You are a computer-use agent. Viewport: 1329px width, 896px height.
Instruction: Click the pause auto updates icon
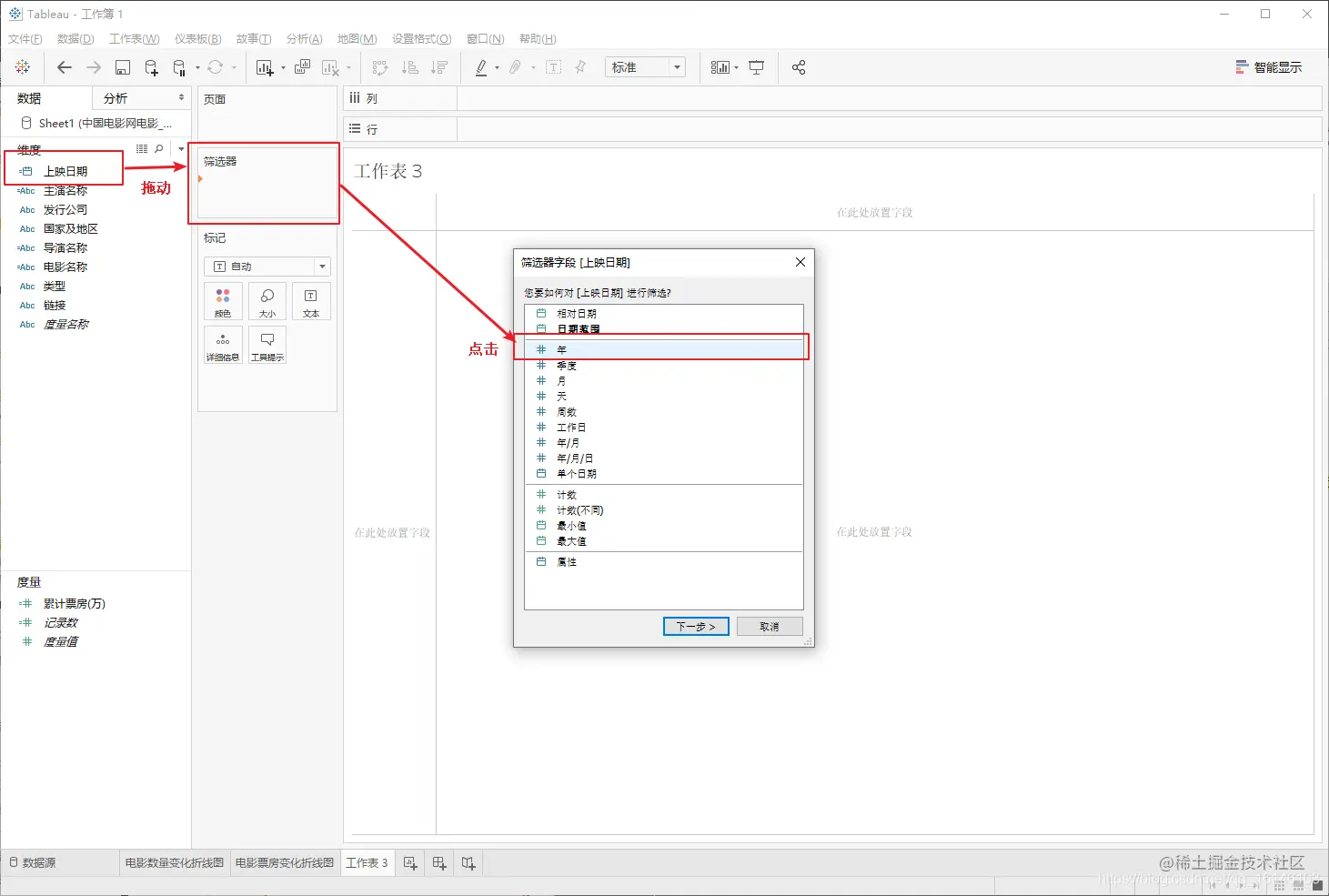tap(179, 67)
